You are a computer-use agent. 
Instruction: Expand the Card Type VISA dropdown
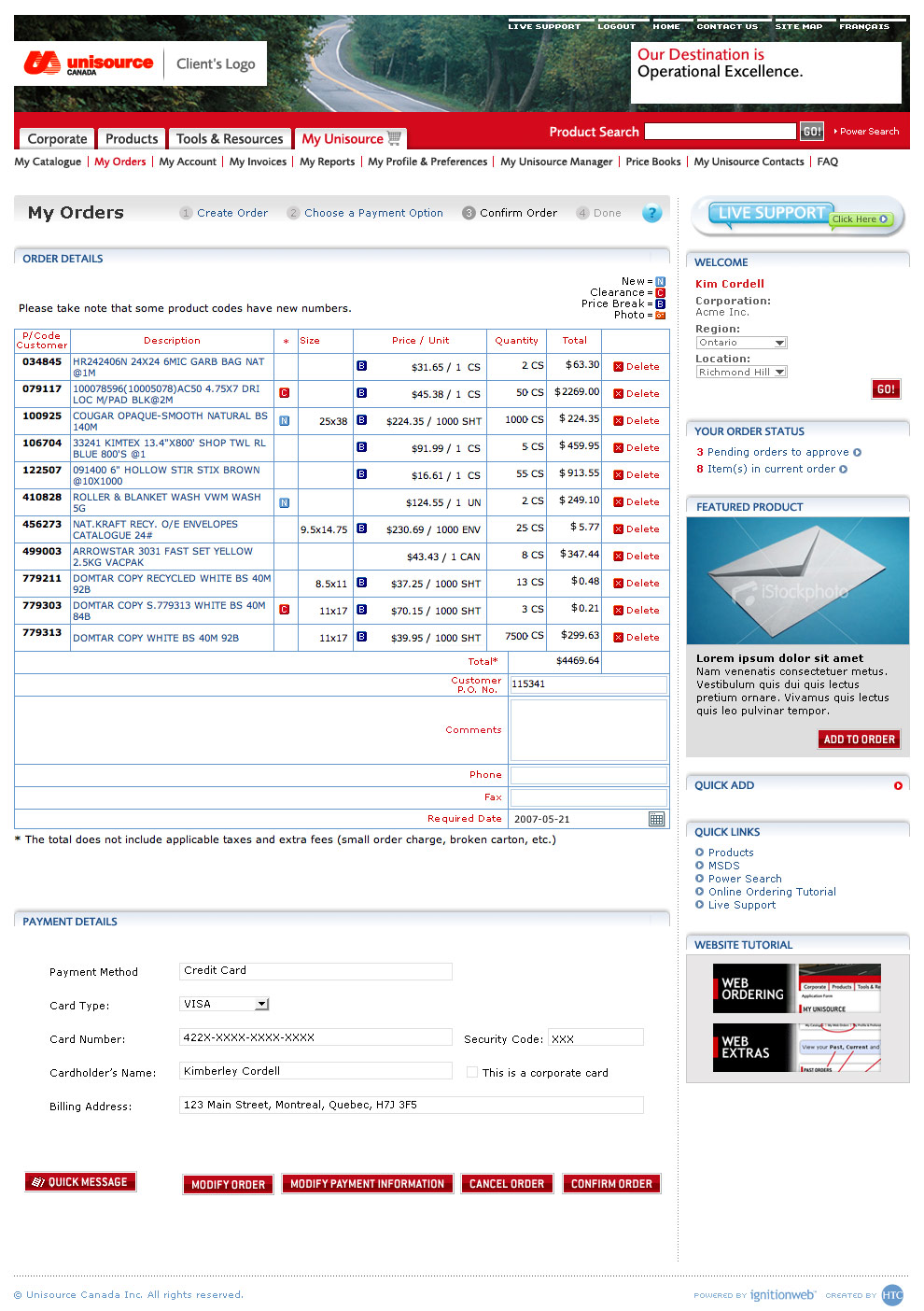click(261, 1004)
